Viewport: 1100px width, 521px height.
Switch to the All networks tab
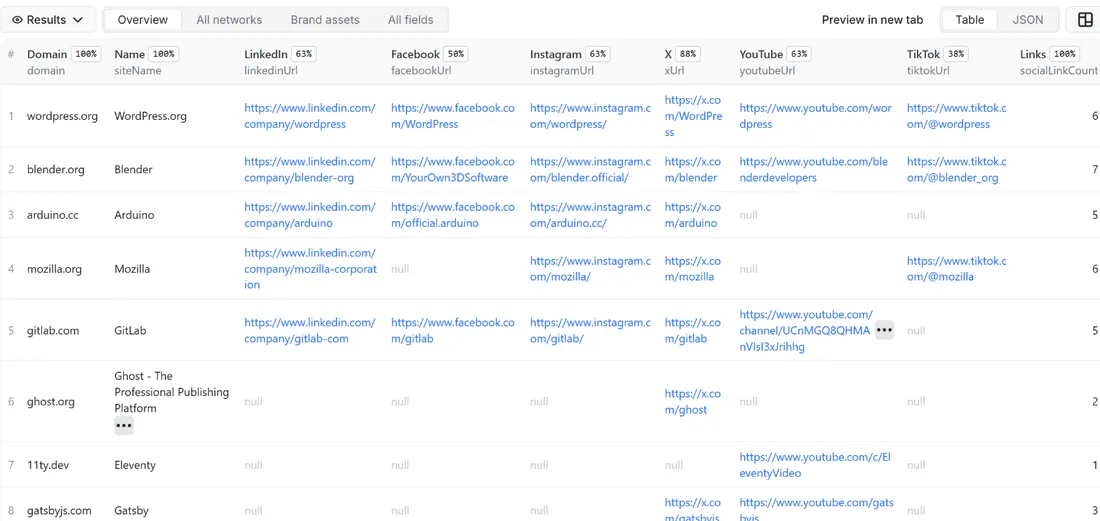click(229, 20)
